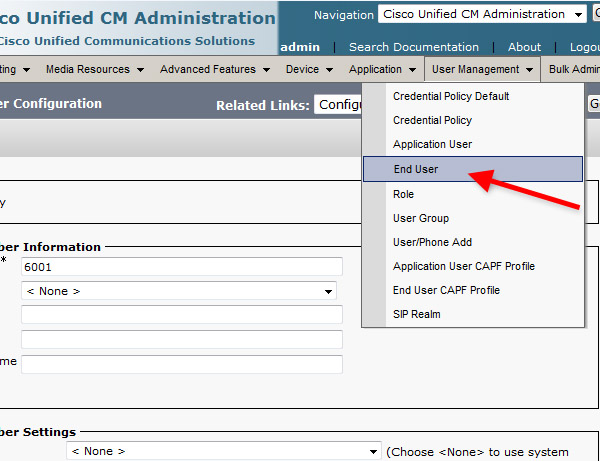Click the field containing 6001
The width and height of the screenshot is (600, 461).
click(182, 267)
